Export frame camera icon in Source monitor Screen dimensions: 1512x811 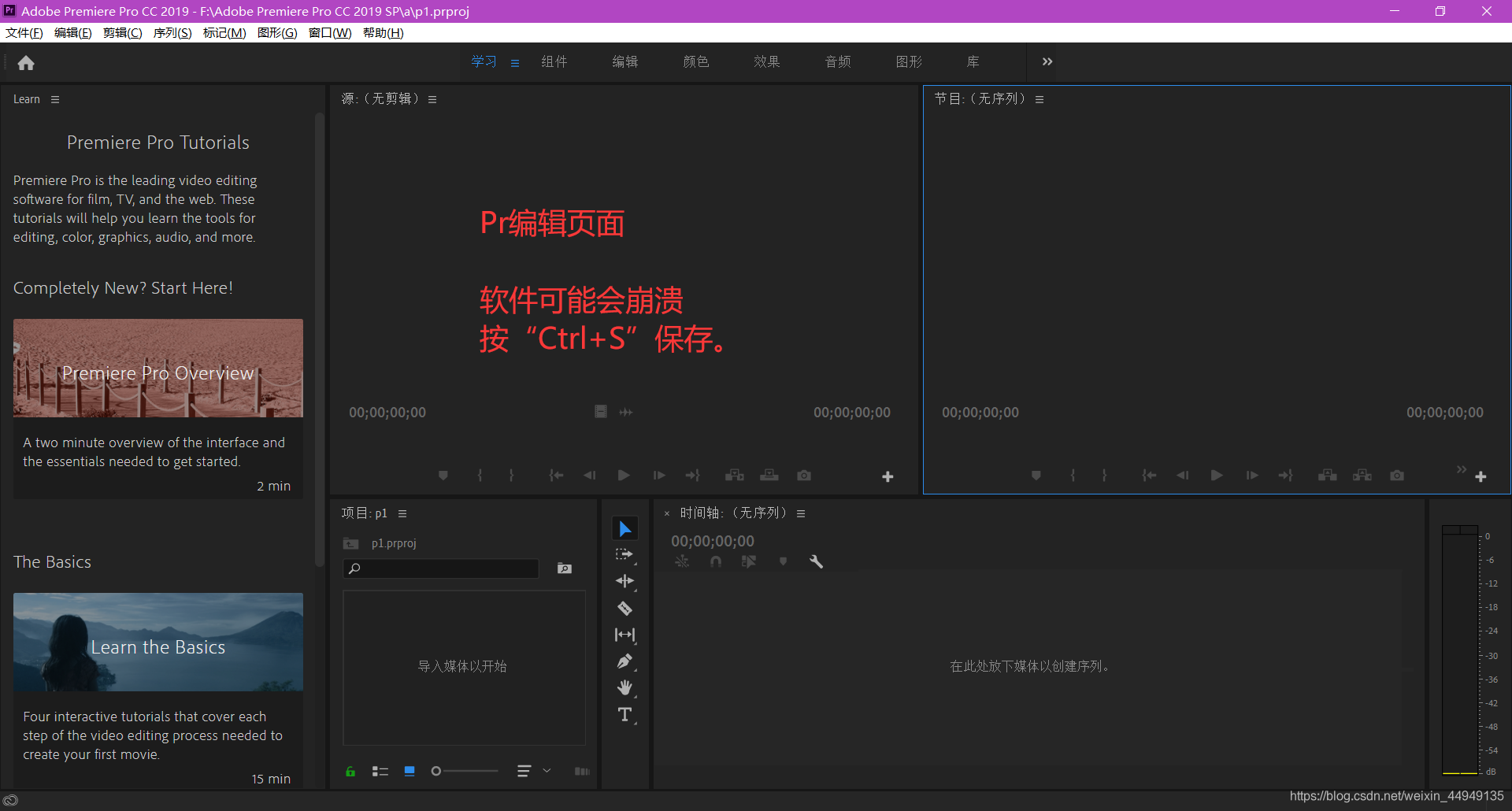click(804, 476)
